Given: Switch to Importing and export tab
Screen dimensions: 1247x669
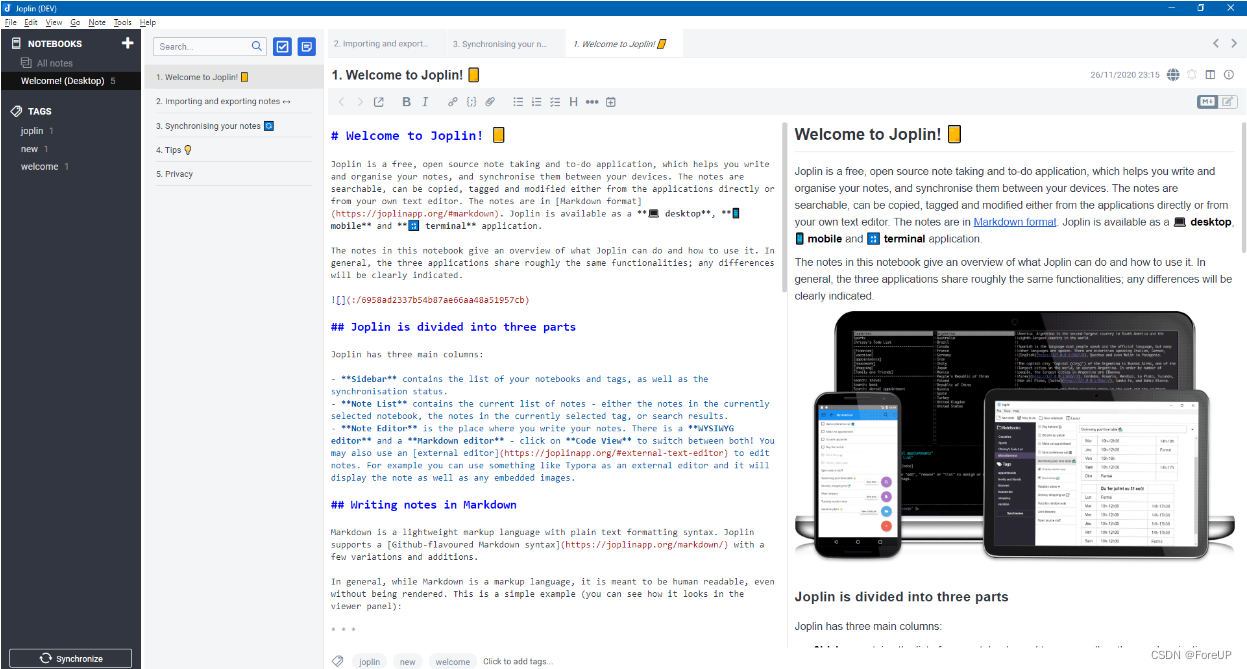Looking at the screenshot, I should click(x=386, y=44).
